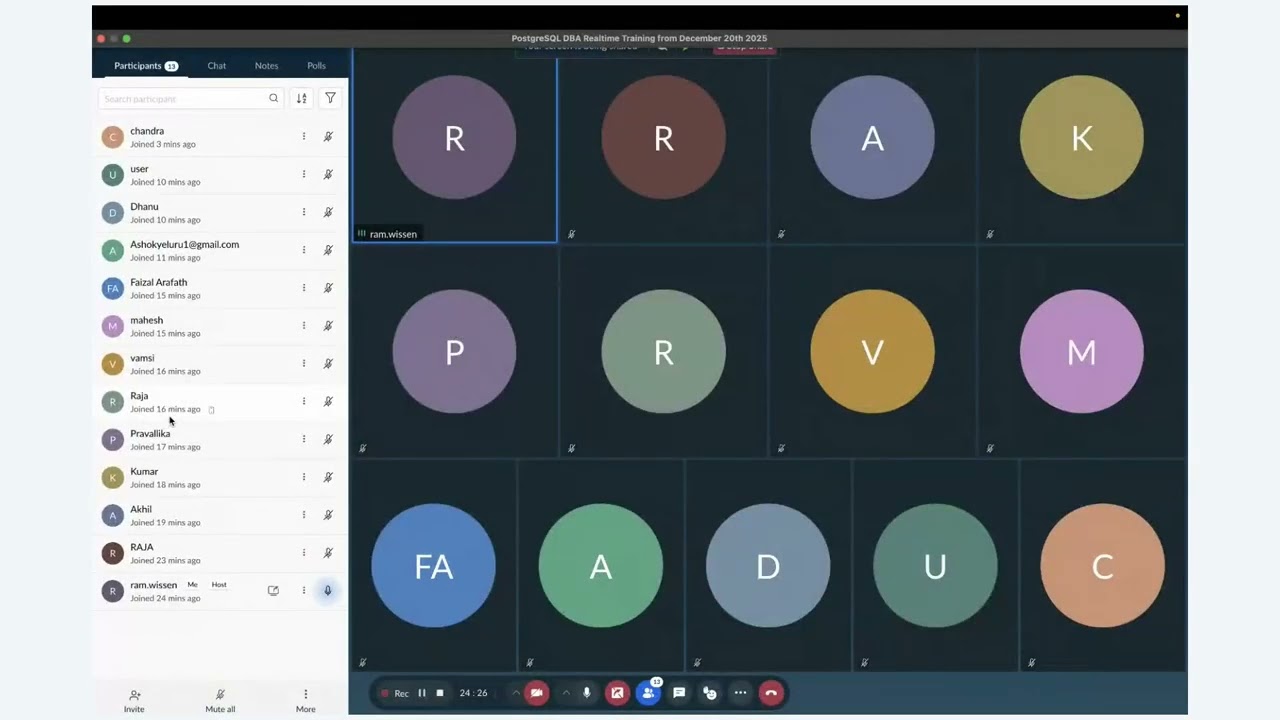
Task: Click the copy icon beside Raja's join time
Action: pos(211,410)
